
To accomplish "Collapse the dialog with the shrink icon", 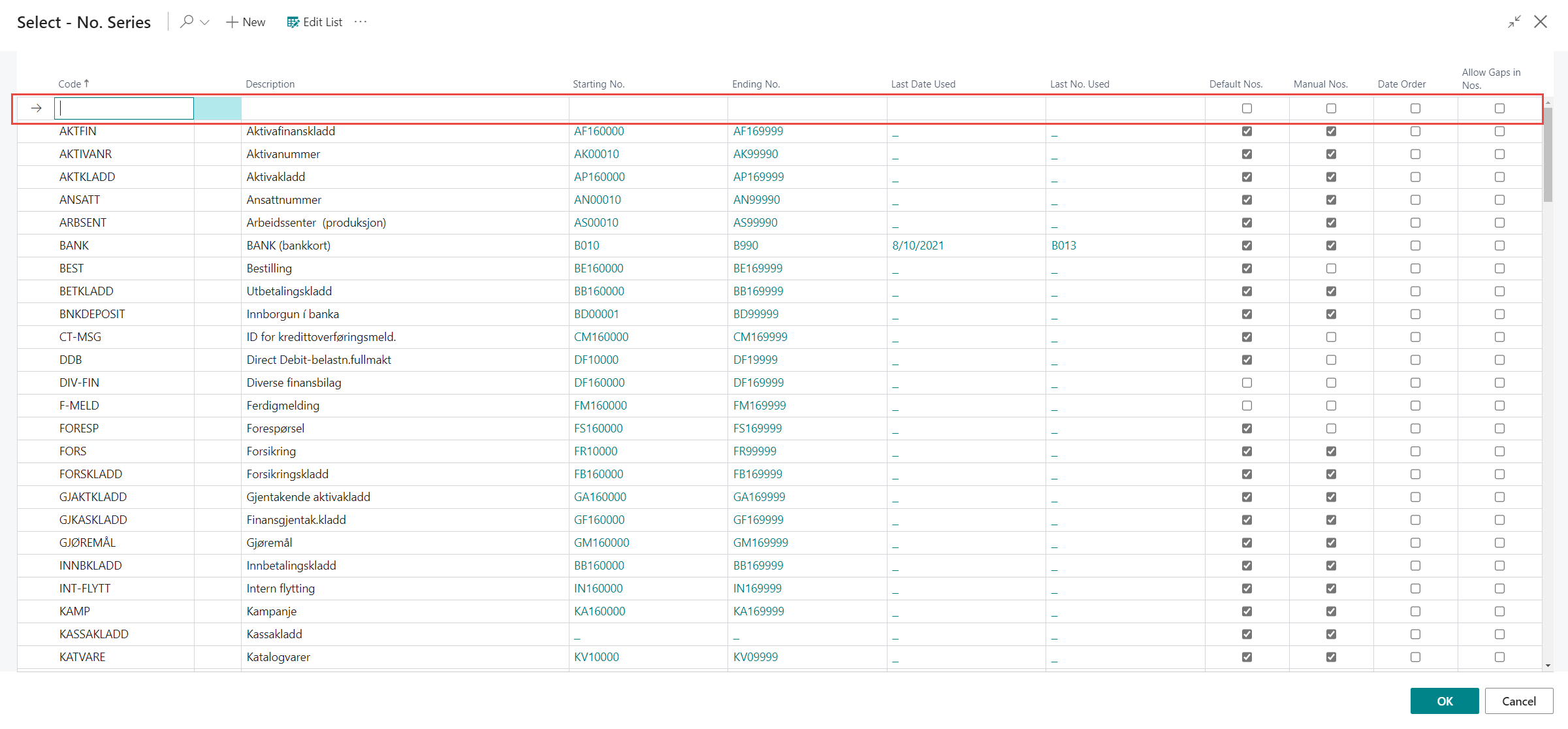I will (x=1514, y=22).
